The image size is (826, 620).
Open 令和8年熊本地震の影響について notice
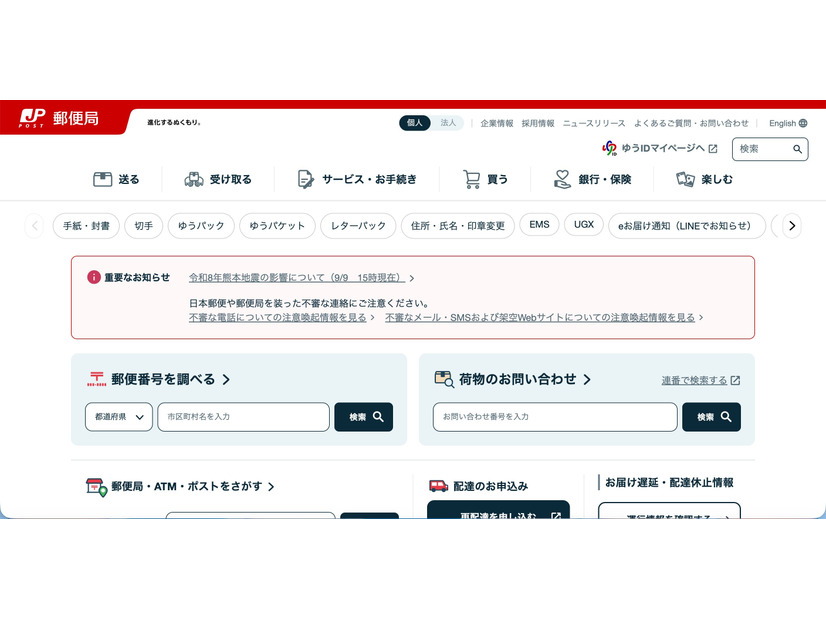click(x=297, y=278)
